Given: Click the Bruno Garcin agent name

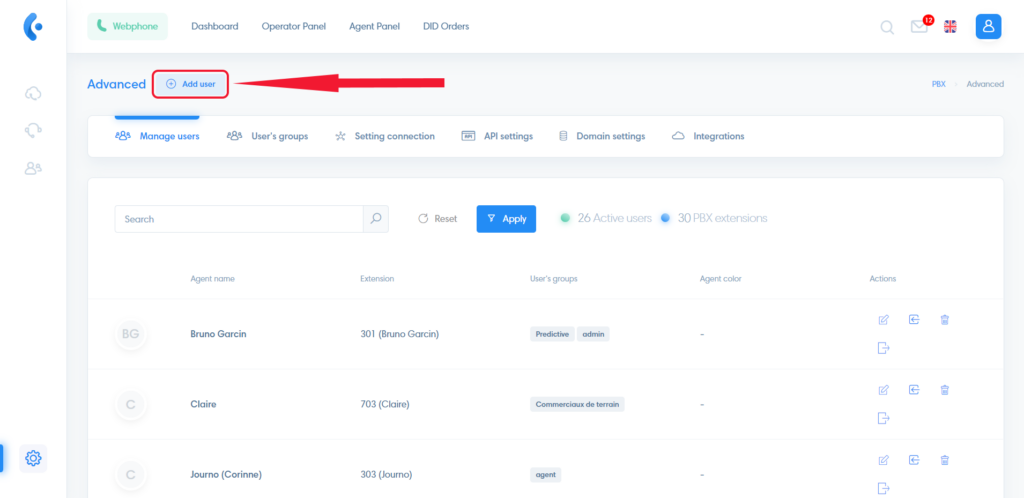Looking at the screenshot, I should (218, 334).
